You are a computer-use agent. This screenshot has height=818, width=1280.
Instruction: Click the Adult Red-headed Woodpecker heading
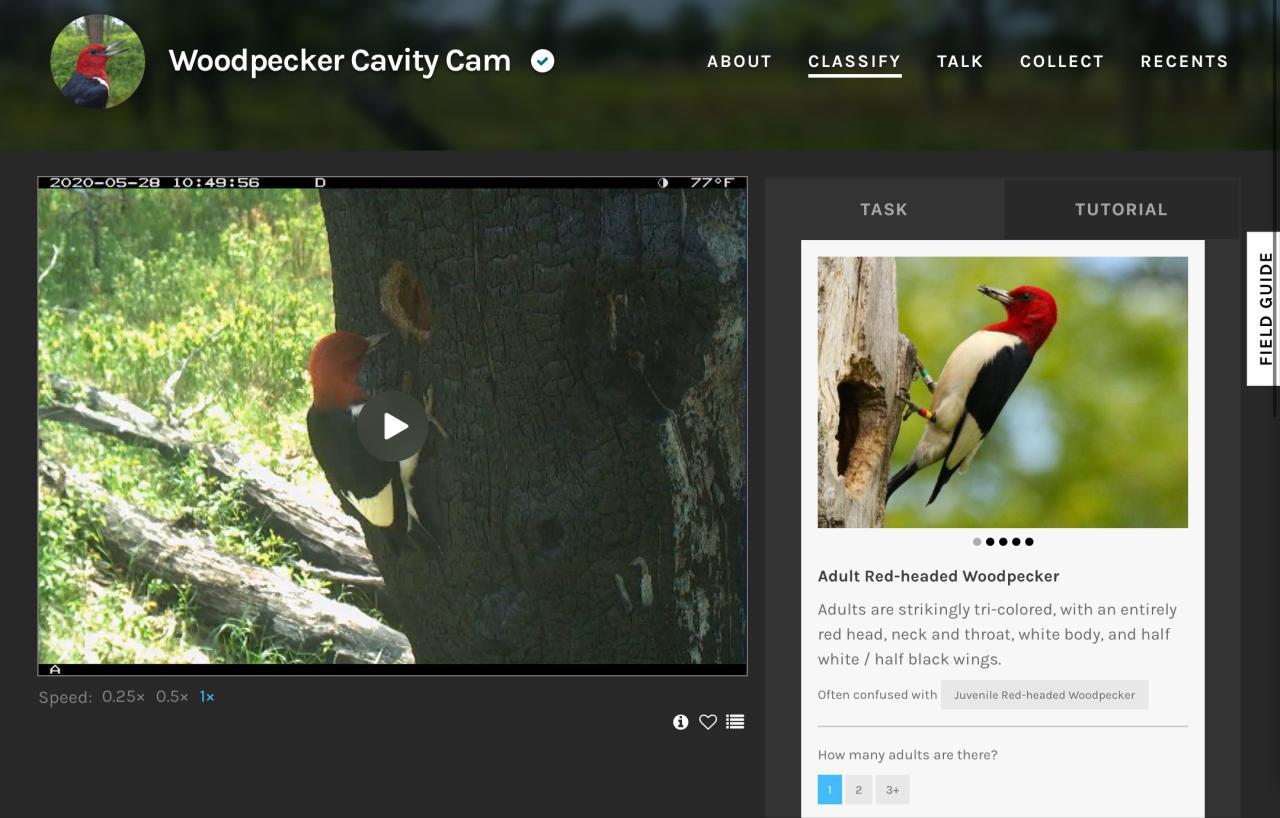(x=938, y=576)
